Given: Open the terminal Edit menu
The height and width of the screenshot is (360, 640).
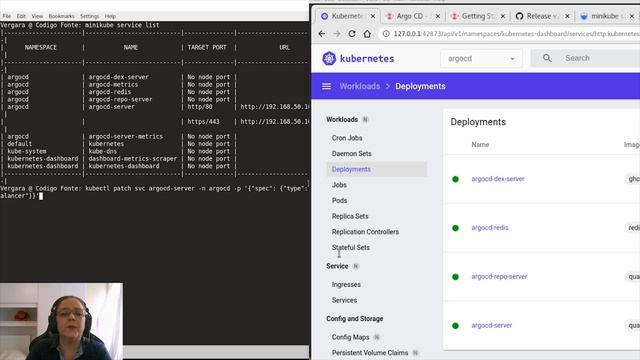Looking at the screenshot, I should (21, 16).
